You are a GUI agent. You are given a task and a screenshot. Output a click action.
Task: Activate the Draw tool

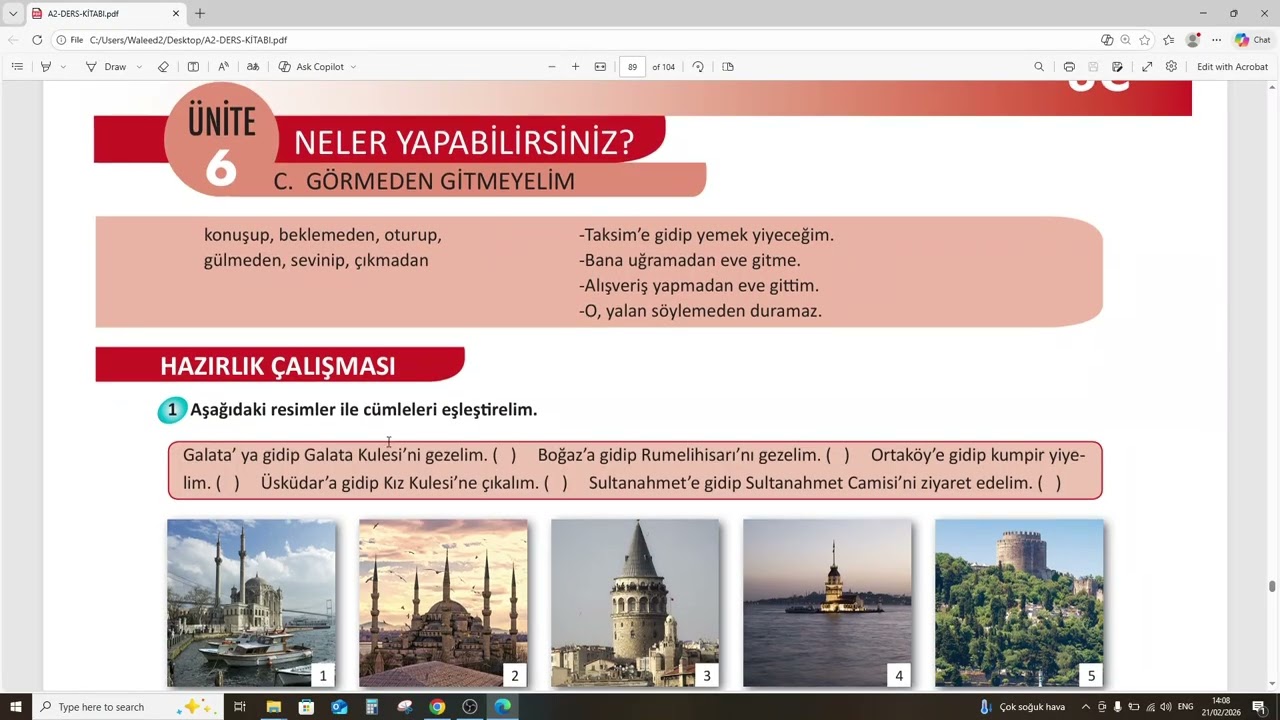[106, 67]
